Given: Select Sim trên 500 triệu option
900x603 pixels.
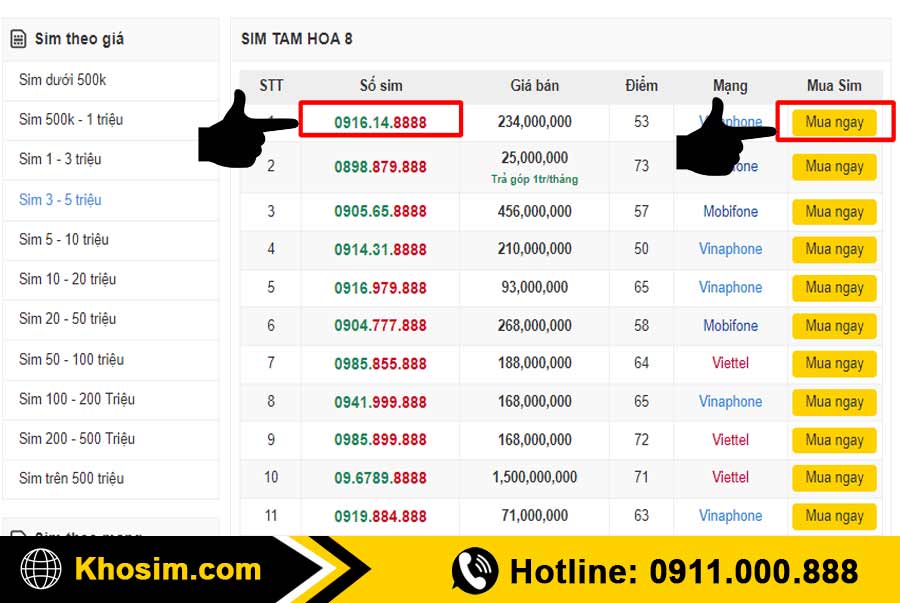Looking at the screenshot, I should pyautogui.click(x=71, y=478).
